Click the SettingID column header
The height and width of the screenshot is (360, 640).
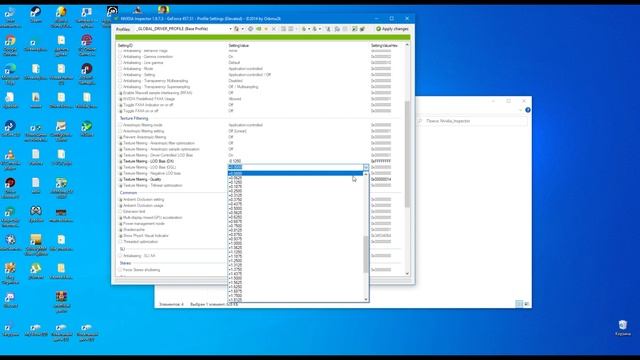[125, 45]
